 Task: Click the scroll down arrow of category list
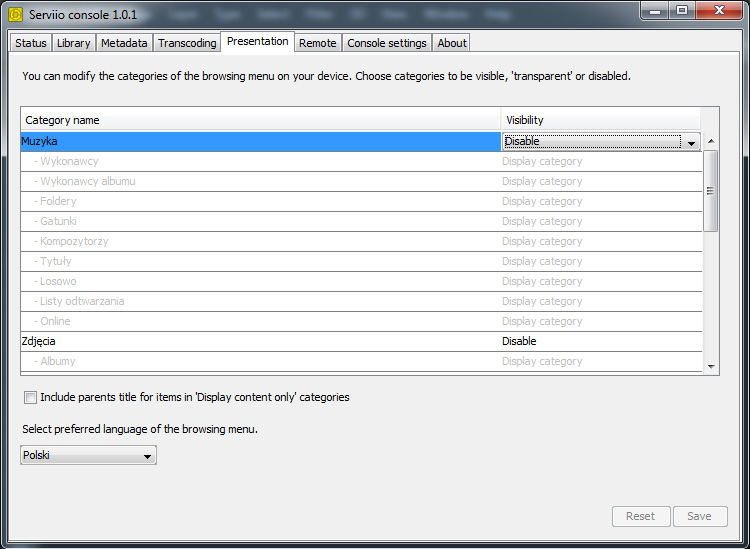tap(711, 366)
